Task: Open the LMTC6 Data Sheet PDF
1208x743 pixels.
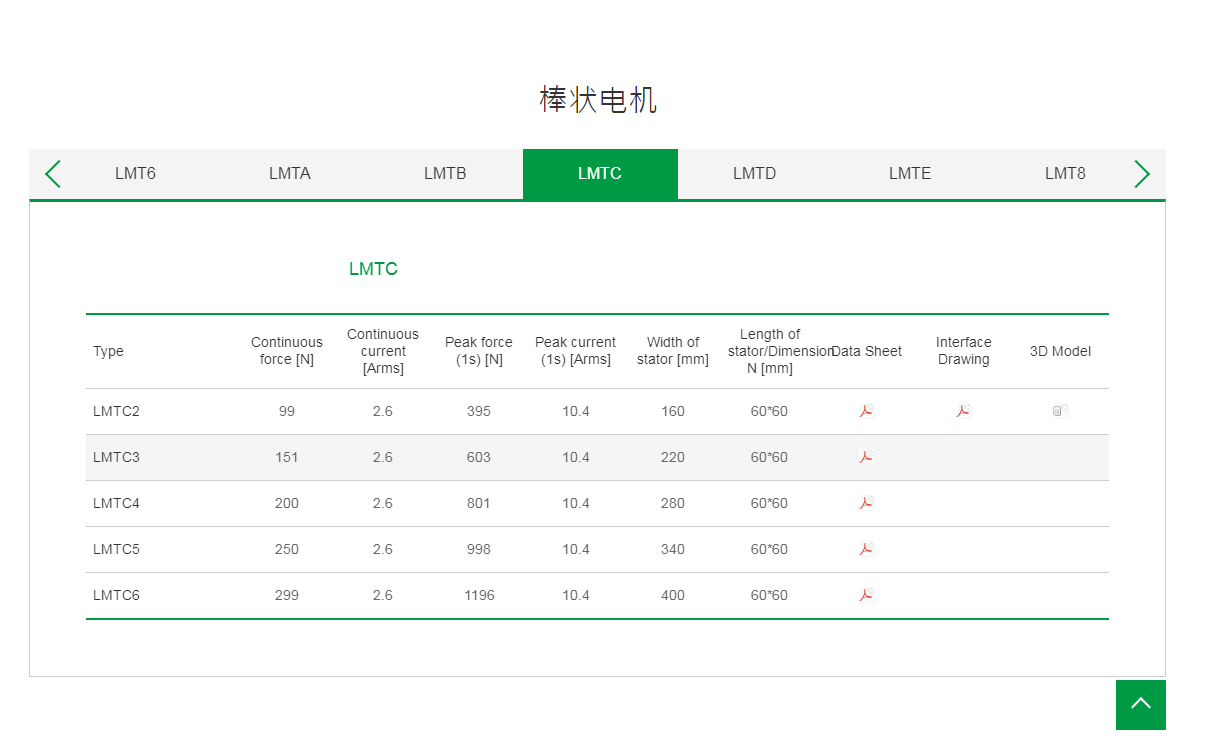Action: pos(866,595)
